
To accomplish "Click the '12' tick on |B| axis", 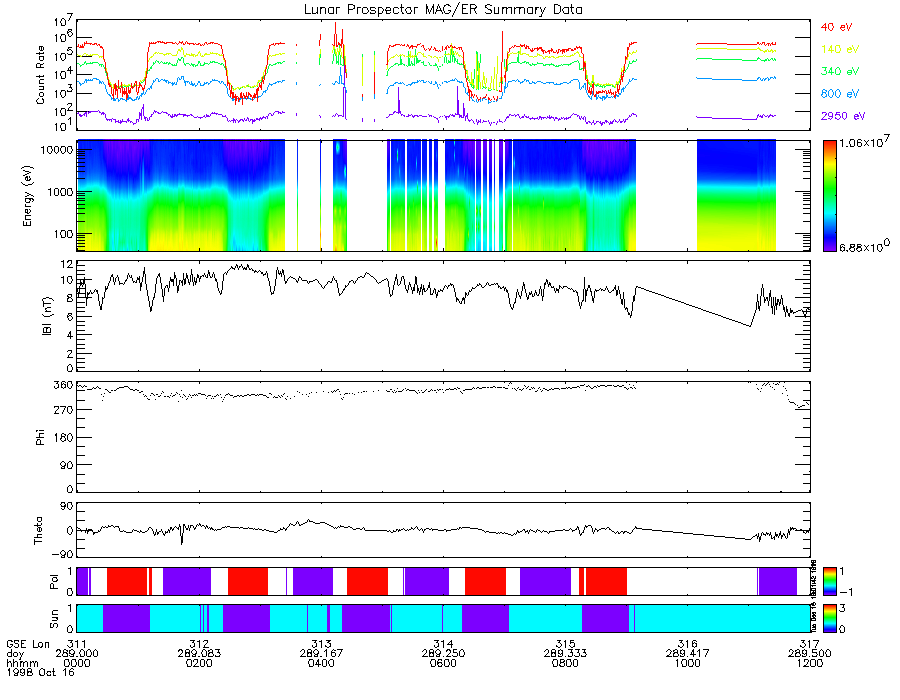I will point(67,265).
